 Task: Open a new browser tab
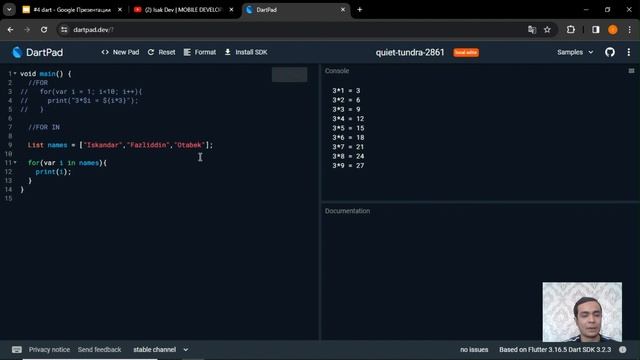click(360, 10)
